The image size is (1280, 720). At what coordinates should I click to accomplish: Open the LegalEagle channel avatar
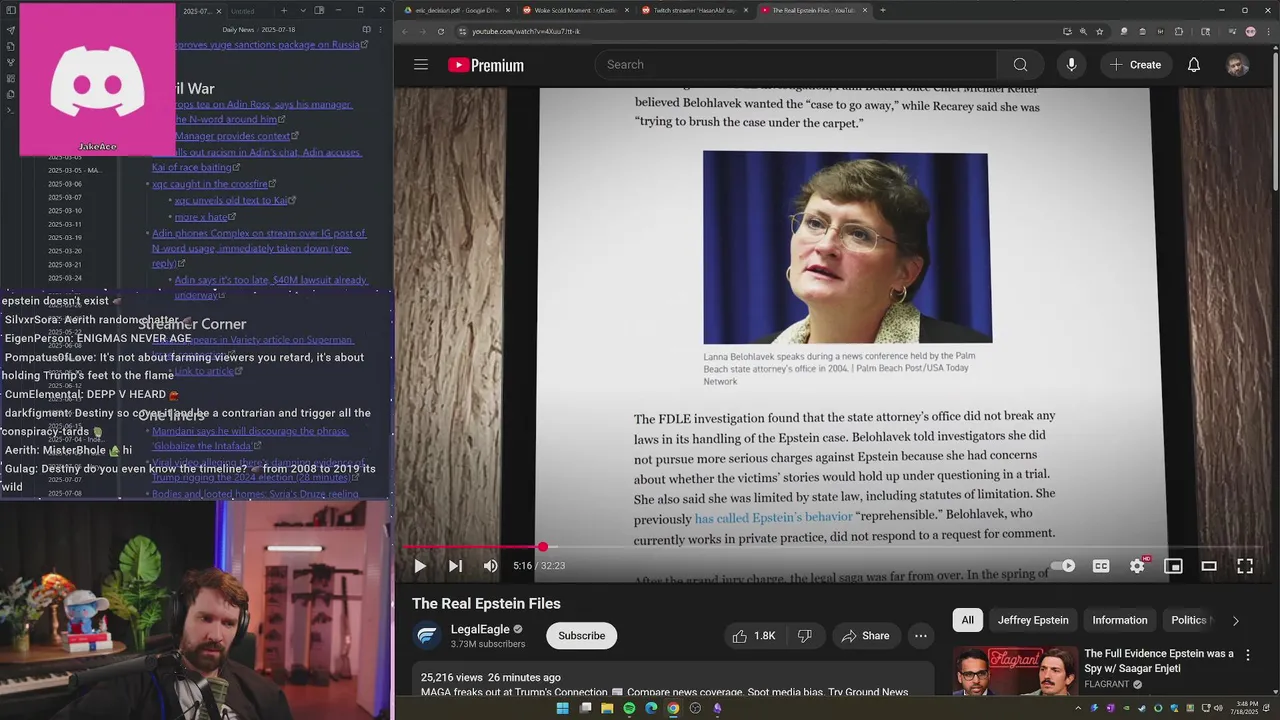click(x=427, y=636)
